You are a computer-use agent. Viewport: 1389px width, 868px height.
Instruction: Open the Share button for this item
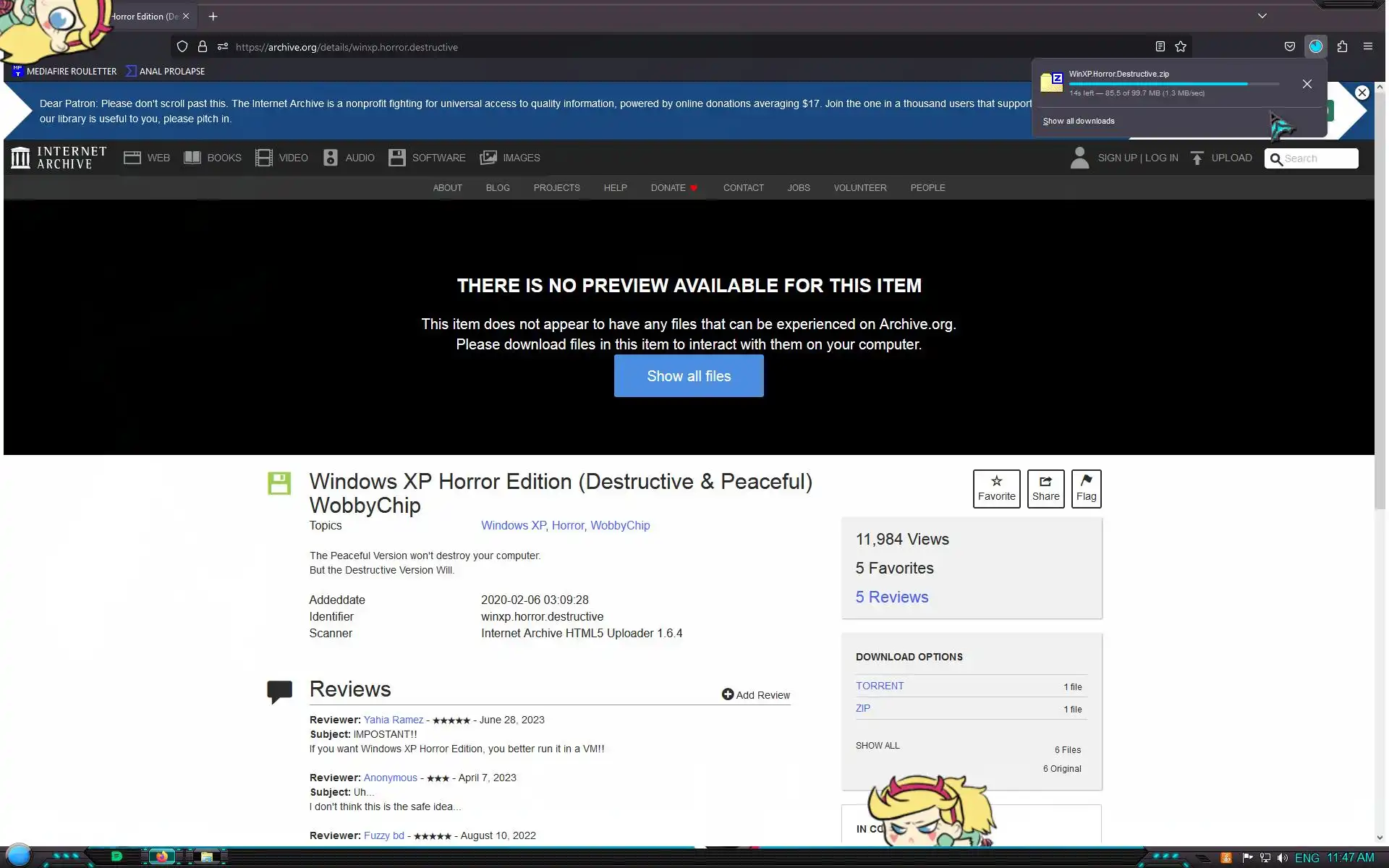click(x=1045, y=489)
